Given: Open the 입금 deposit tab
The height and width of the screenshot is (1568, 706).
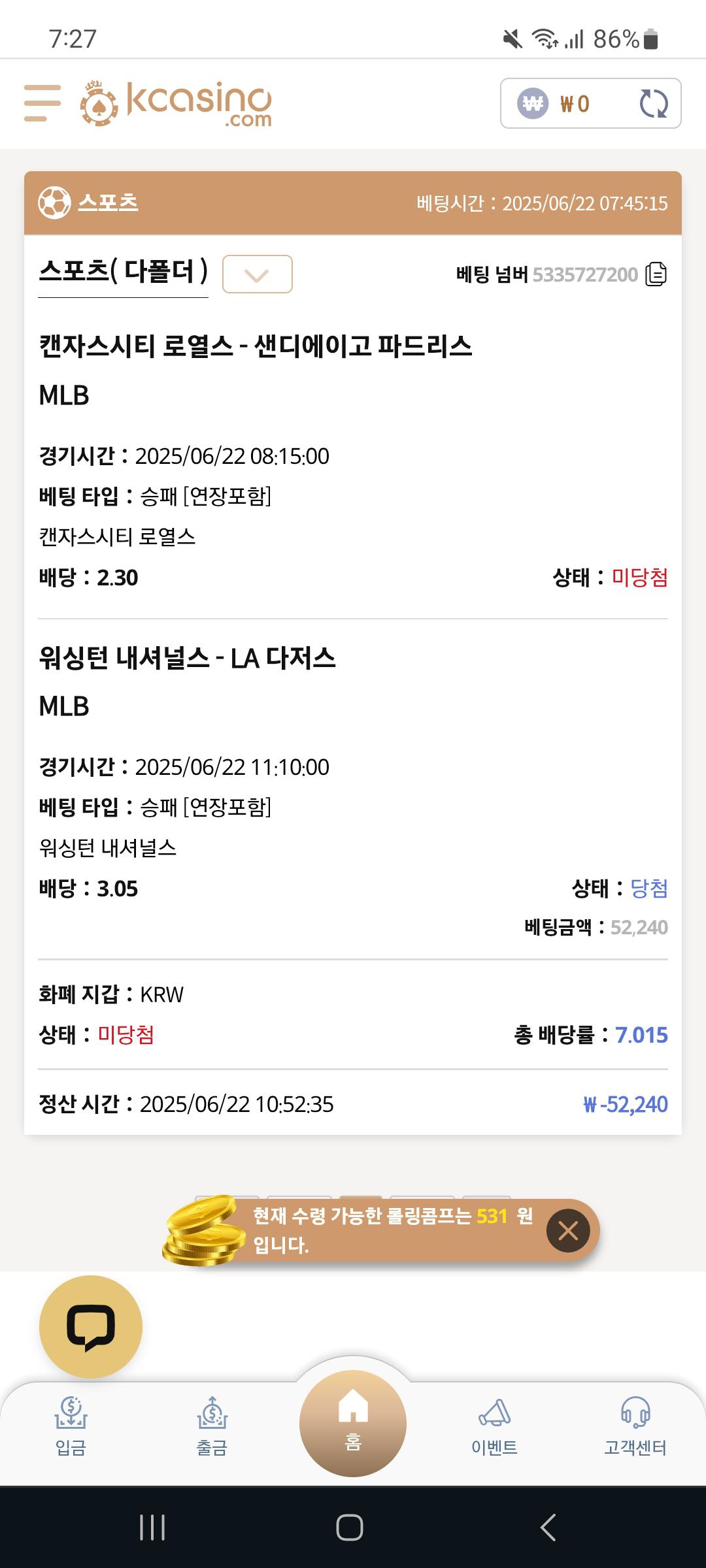Looking at the screenshot, I should click(x=71, y=1428).
